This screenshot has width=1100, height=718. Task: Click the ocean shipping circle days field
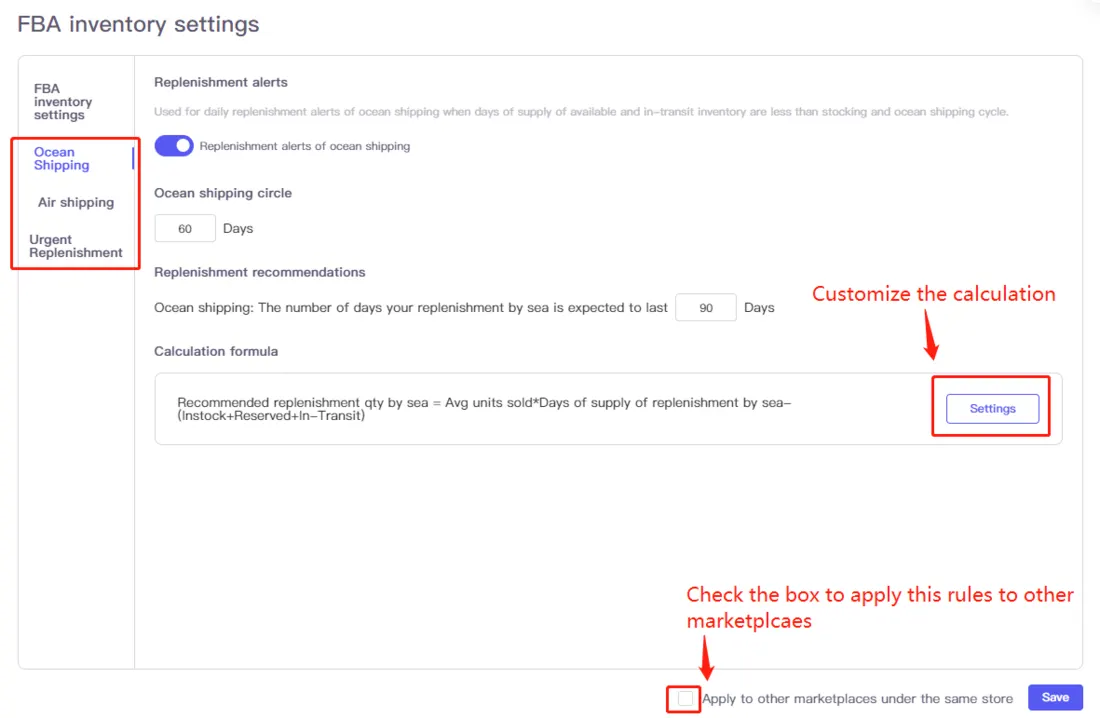coord(185,228)
